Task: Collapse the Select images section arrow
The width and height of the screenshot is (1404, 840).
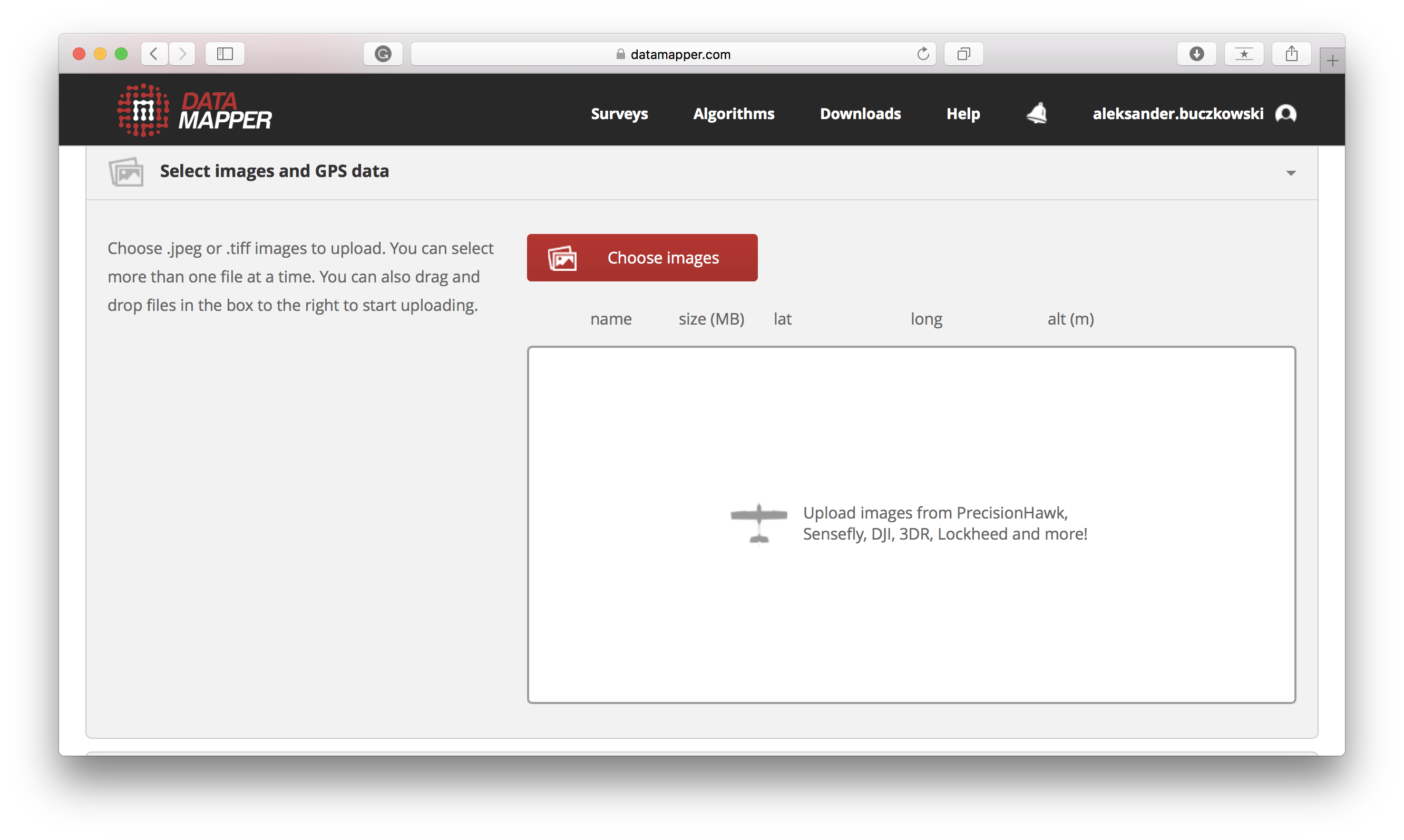Action: tap(1291, 173)
